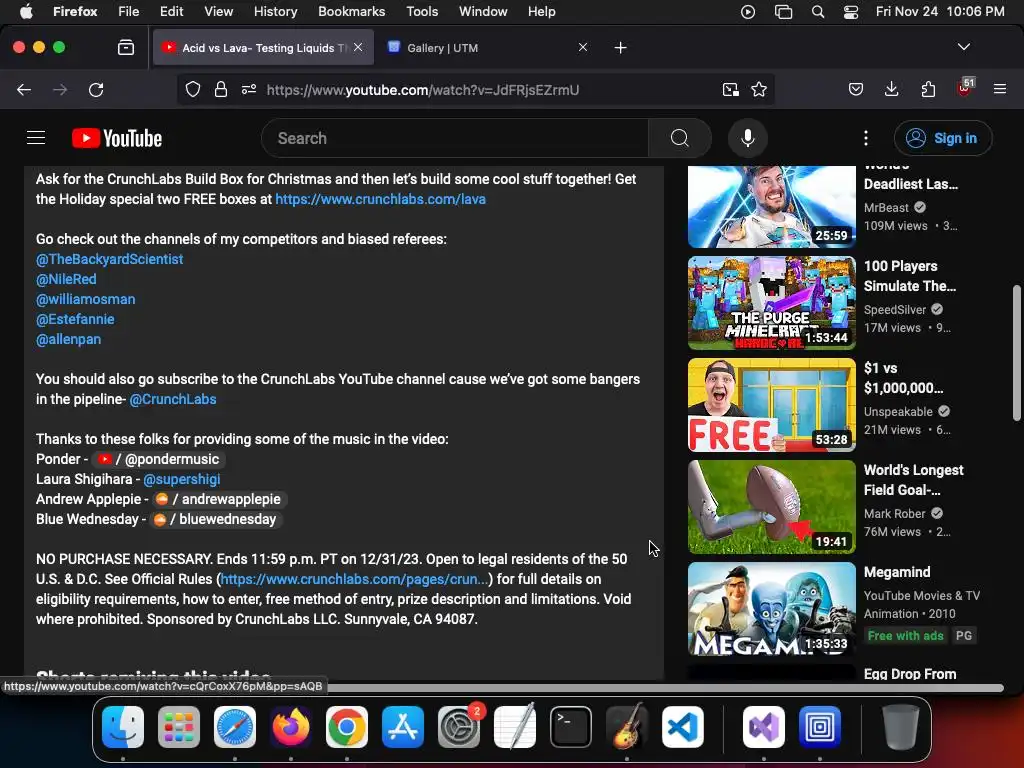Image resolution: width=1024 pixels, height=768 pixels.
Task: Open UTM app from the Dock
Action: pyautogui.click(x=820, y=727)
